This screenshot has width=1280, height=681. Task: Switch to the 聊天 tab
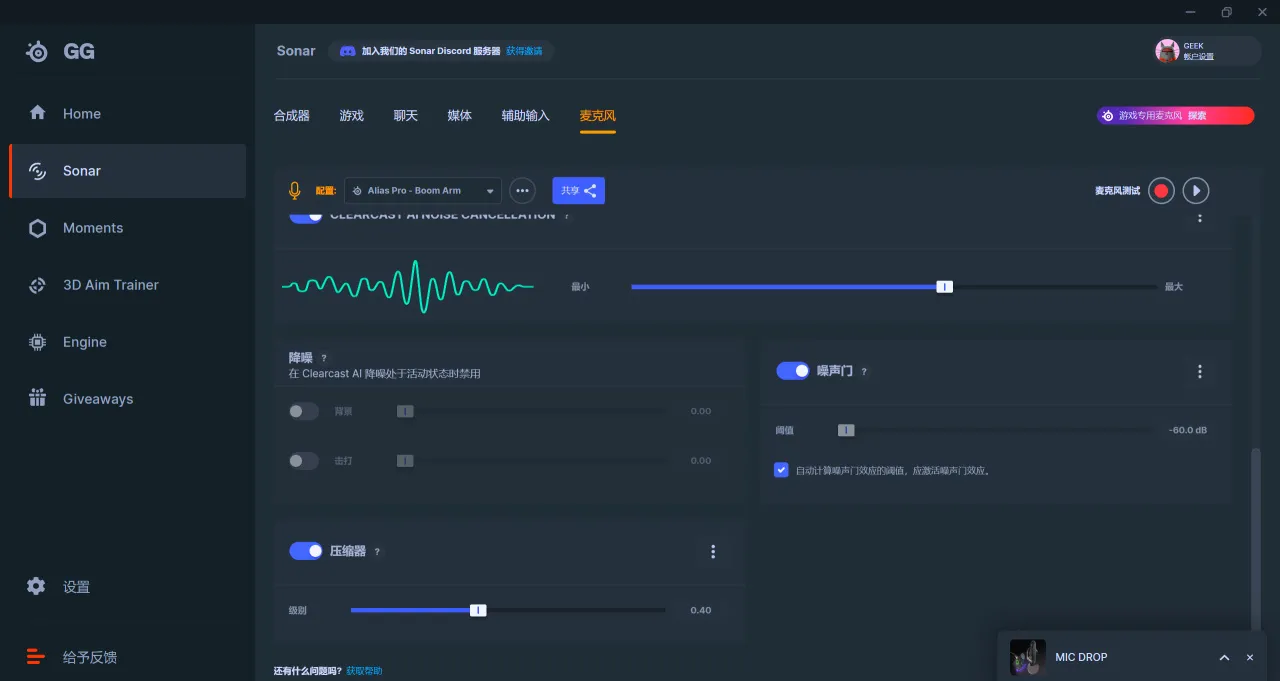406,116
